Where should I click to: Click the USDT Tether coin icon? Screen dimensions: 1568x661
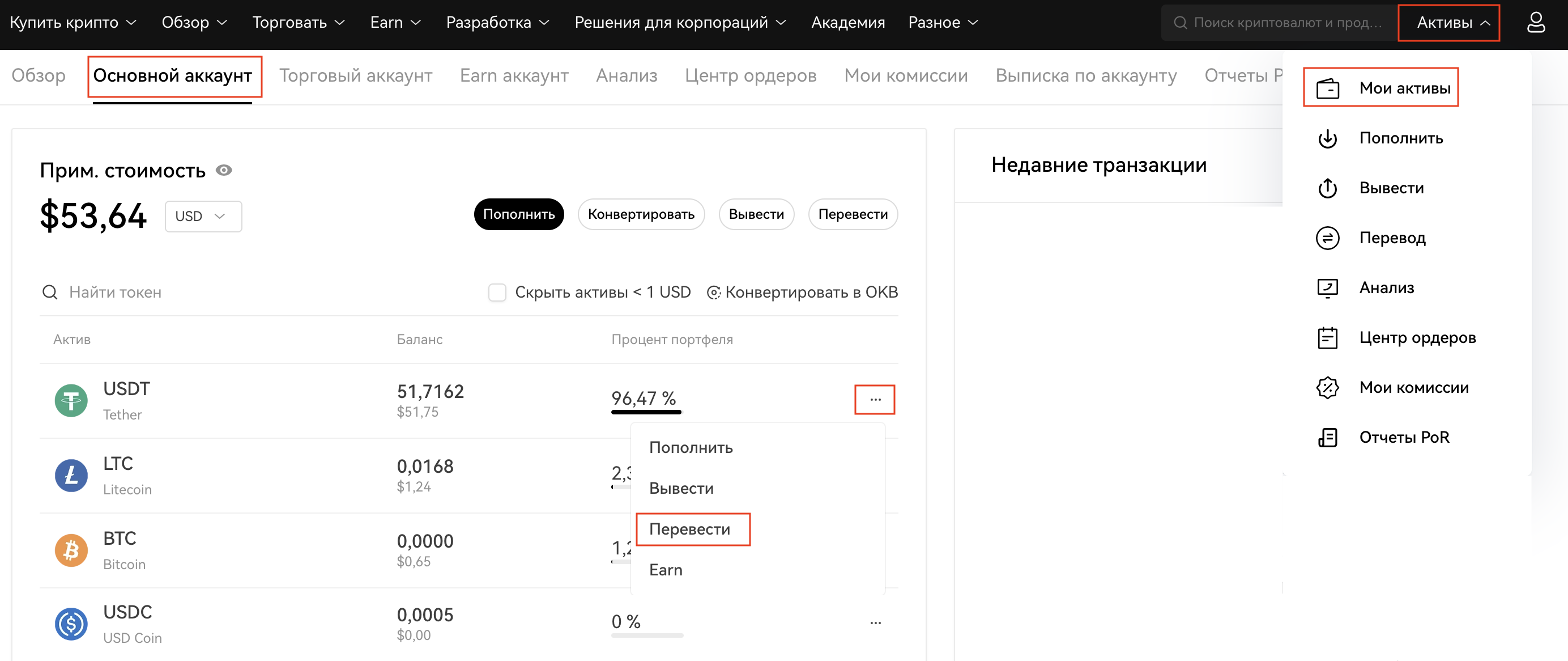(71, 401)
